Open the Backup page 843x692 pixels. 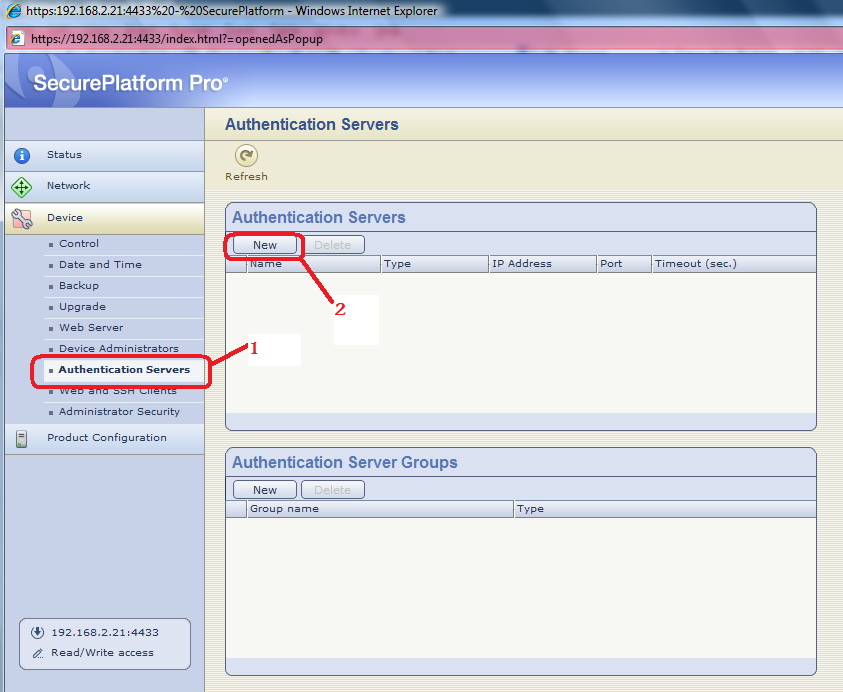(x=79, y=286)
